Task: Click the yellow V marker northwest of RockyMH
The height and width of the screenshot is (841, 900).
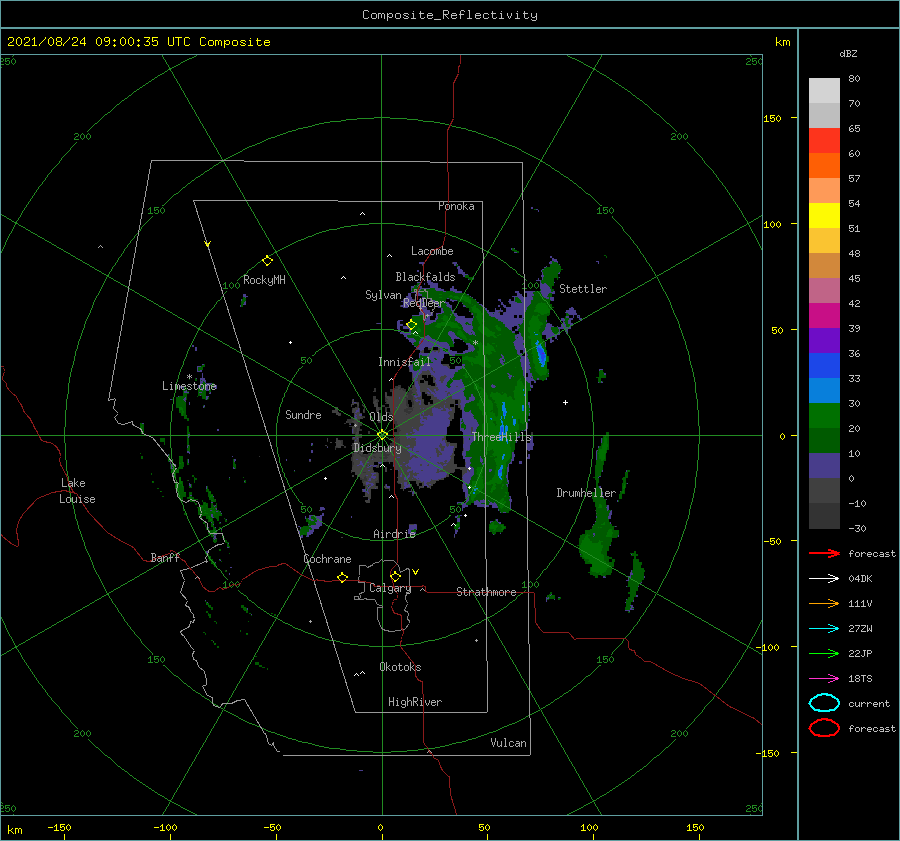Action: click(208, 244)
